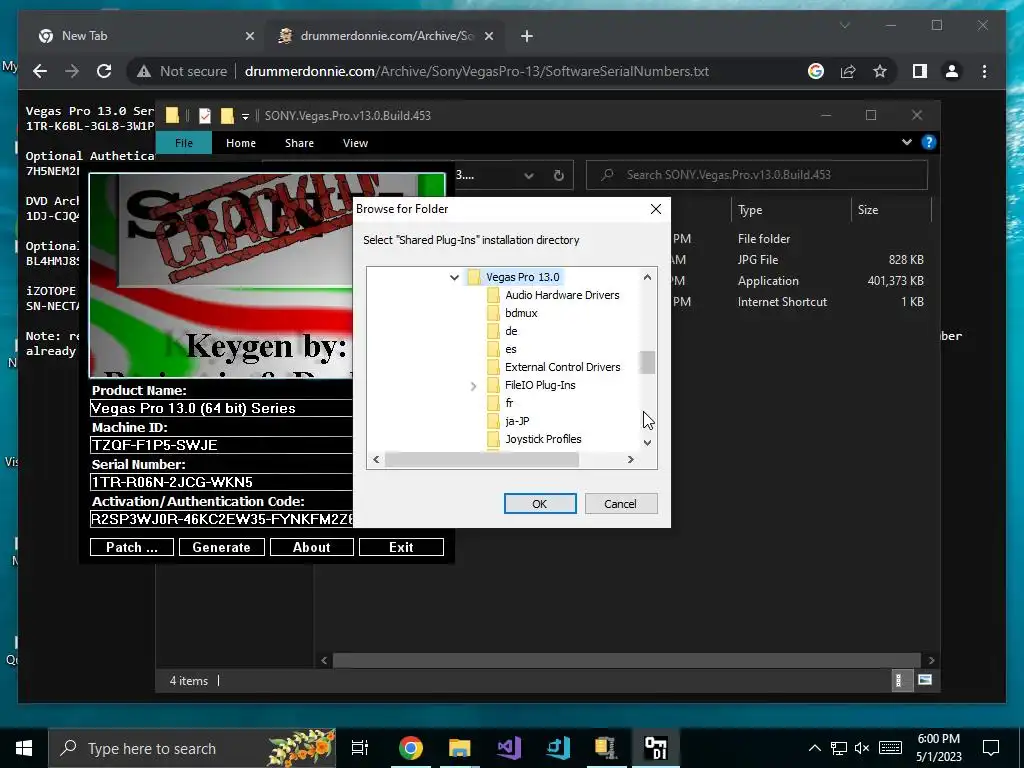Viewport: 1024px width, 768px height.
Task: Close the drummerdonnie.com tab
Action: click(x=489, y=36)
